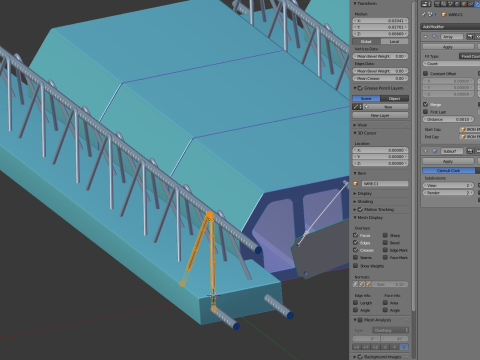480x360 pixels.
Task: Enable the Show Weights checkbox
Action: coord(356,266)
